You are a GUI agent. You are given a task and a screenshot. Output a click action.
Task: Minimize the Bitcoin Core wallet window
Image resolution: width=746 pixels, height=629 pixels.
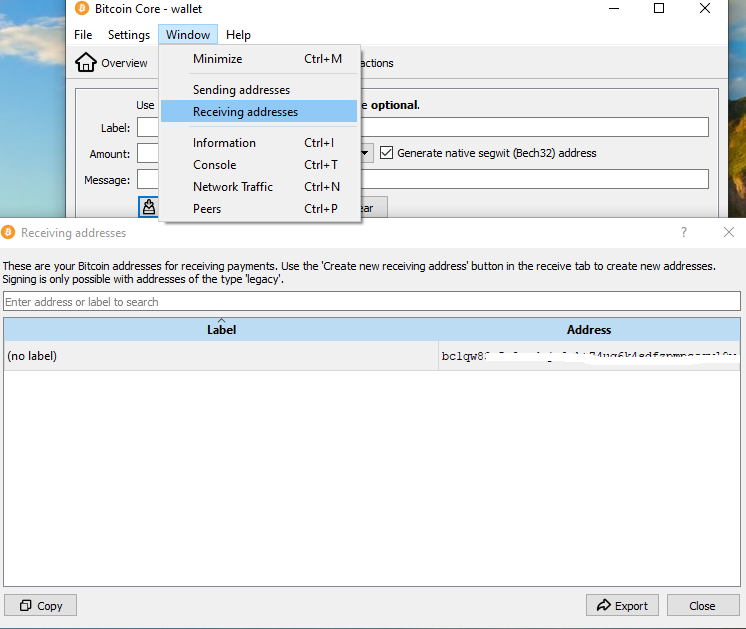(614, 8)
